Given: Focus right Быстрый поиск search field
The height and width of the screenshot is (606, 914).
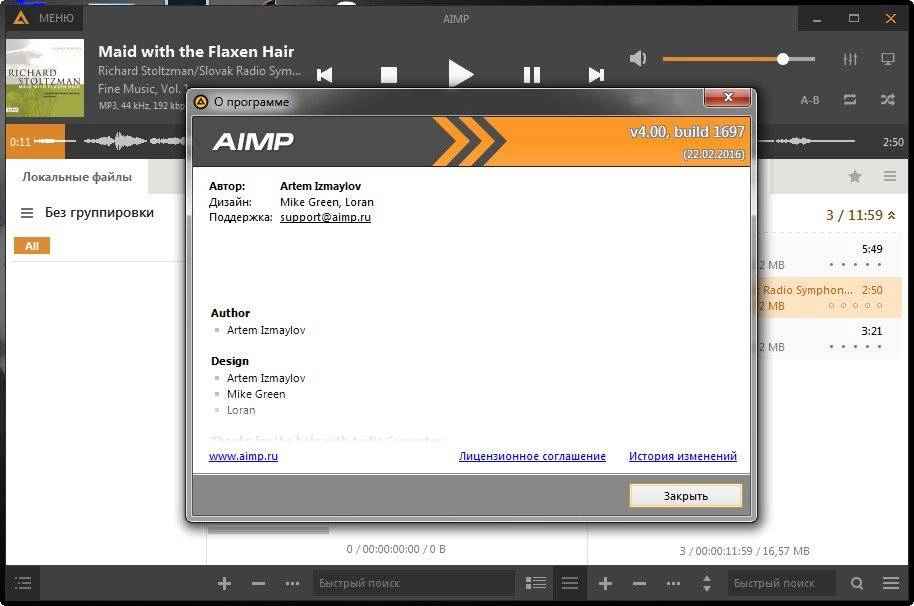Looking at the screenshot, I should point(781,583).
